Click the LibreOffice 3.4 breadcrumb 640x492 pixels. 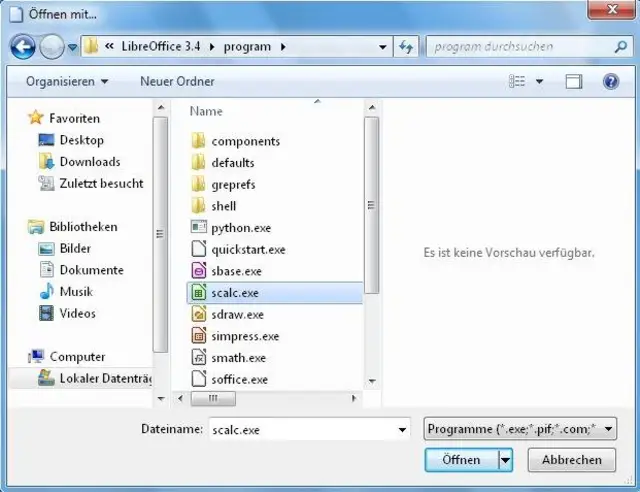160,47
